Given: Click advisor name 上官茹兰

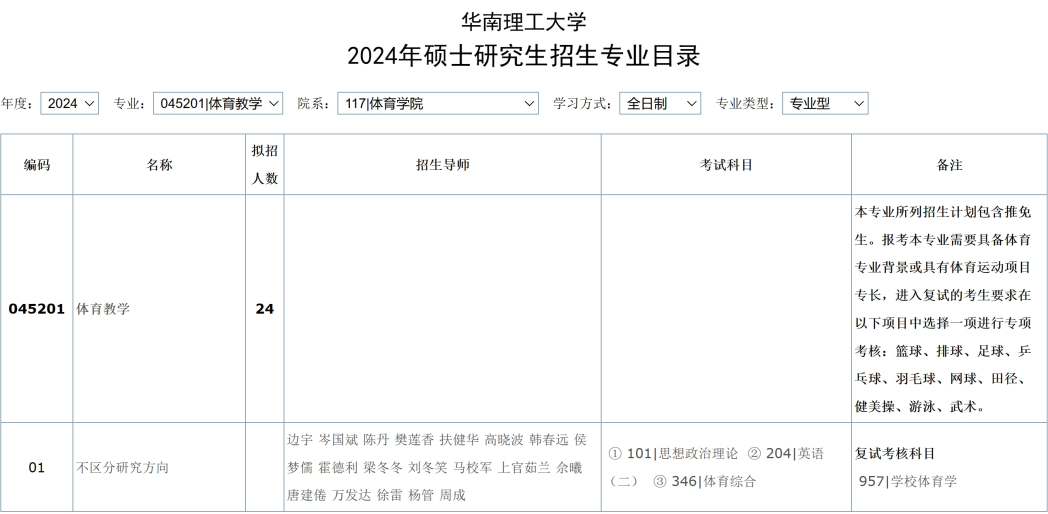Looking at the screenshot, I should click(524, 468).
